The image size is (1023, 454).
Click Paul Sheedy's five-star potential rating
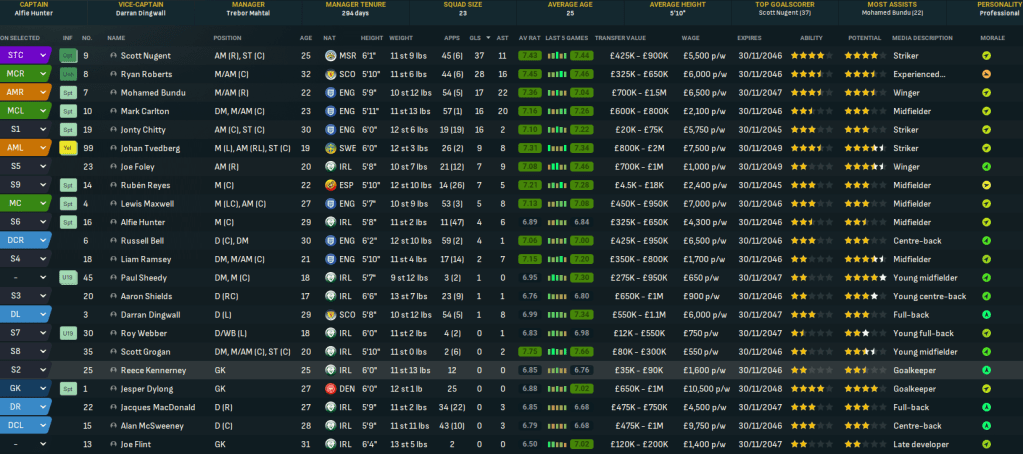(864, 277)
